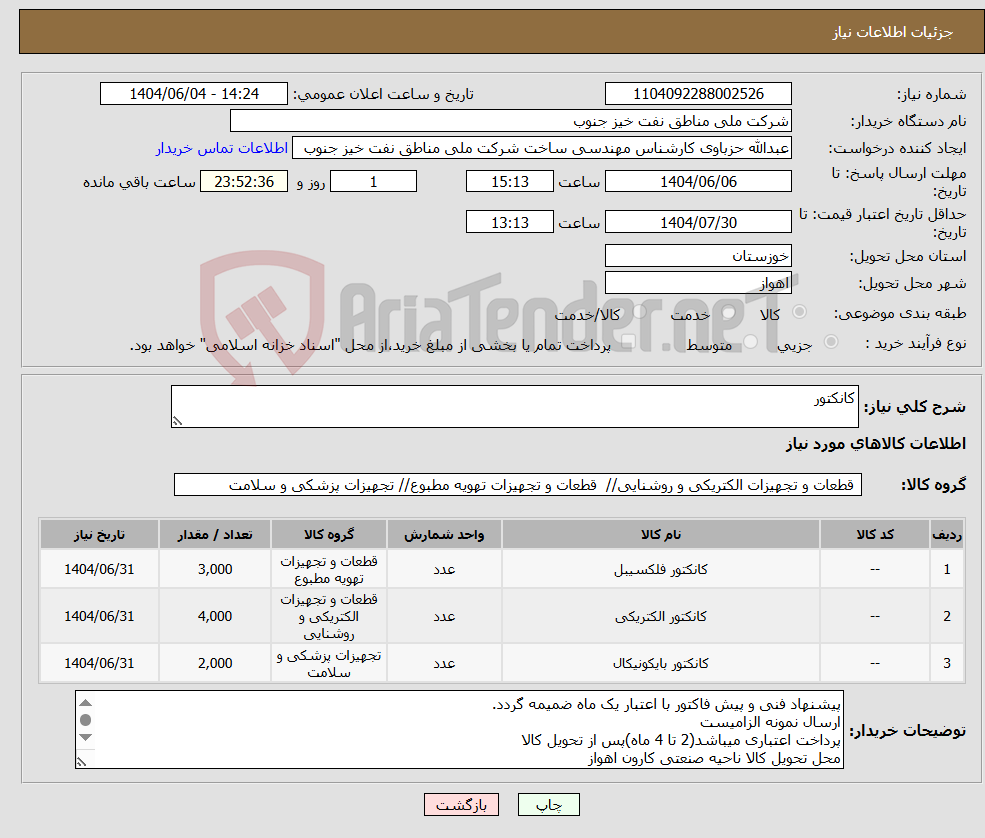Click the resize handle of buyer notes

(81, 761)
